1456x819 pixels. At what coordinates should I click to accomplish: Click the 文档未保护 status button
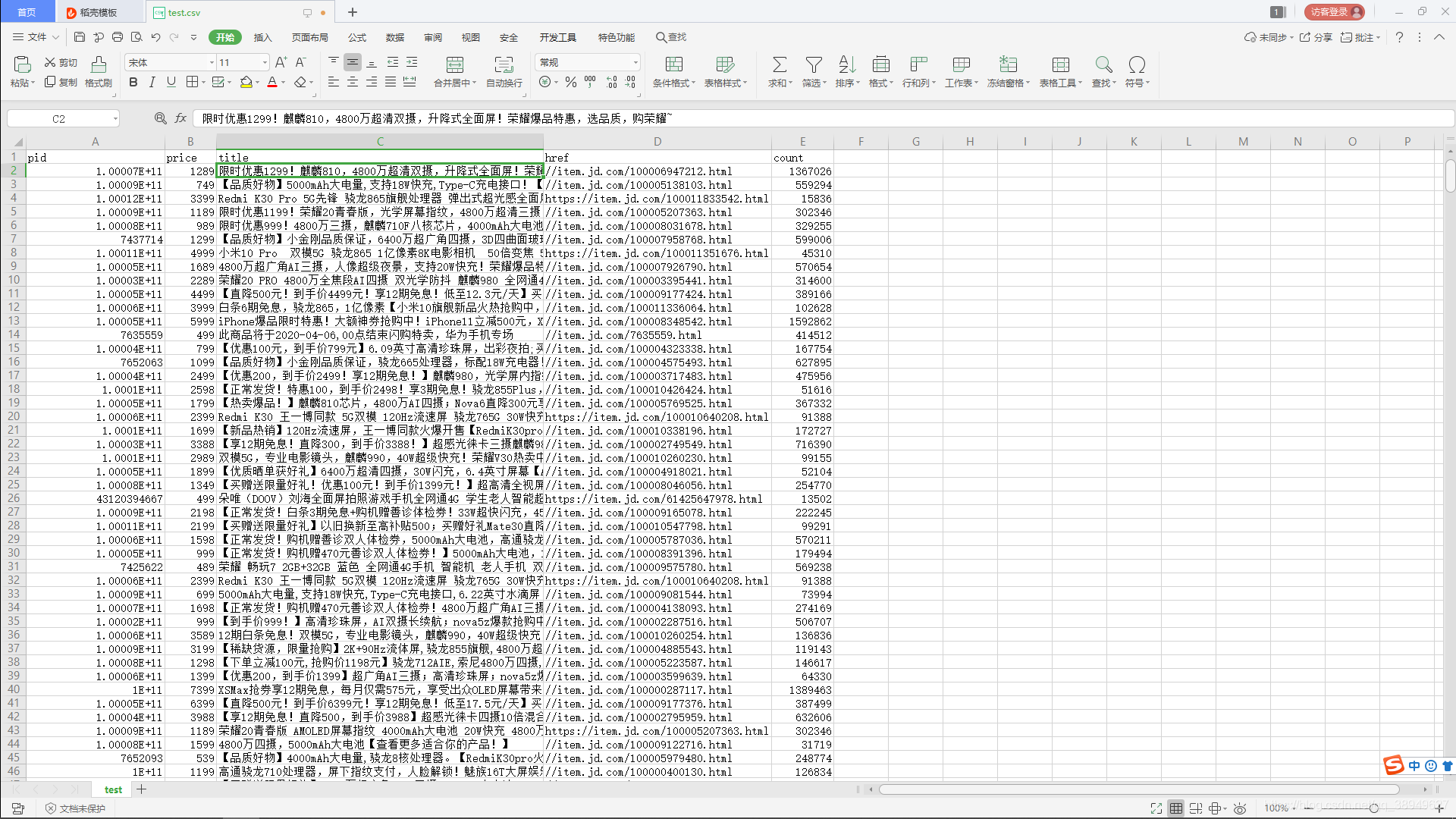[x=75, y=808]
